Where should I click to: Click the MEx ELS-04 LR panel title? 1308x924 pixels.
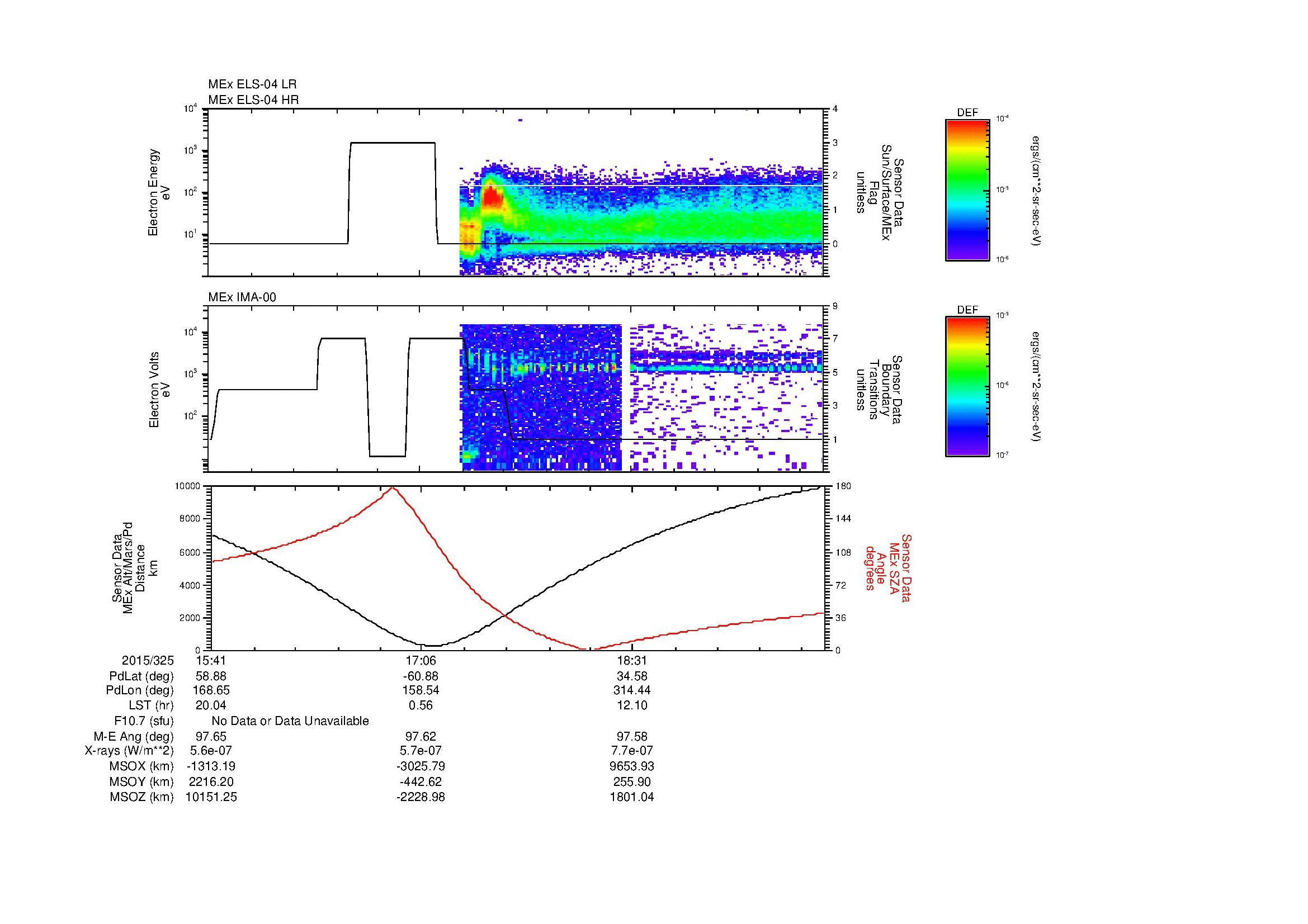click(252, 84)
